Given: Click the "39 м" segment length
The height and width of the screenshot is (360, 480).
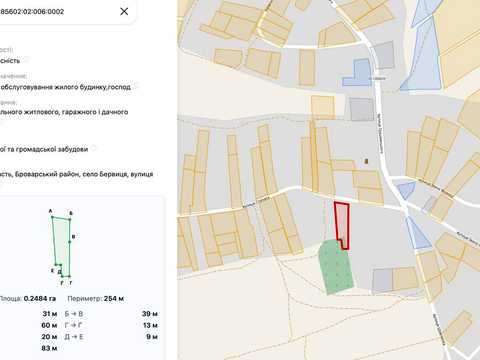Looking at the screenshot, I should coord(150,314).
